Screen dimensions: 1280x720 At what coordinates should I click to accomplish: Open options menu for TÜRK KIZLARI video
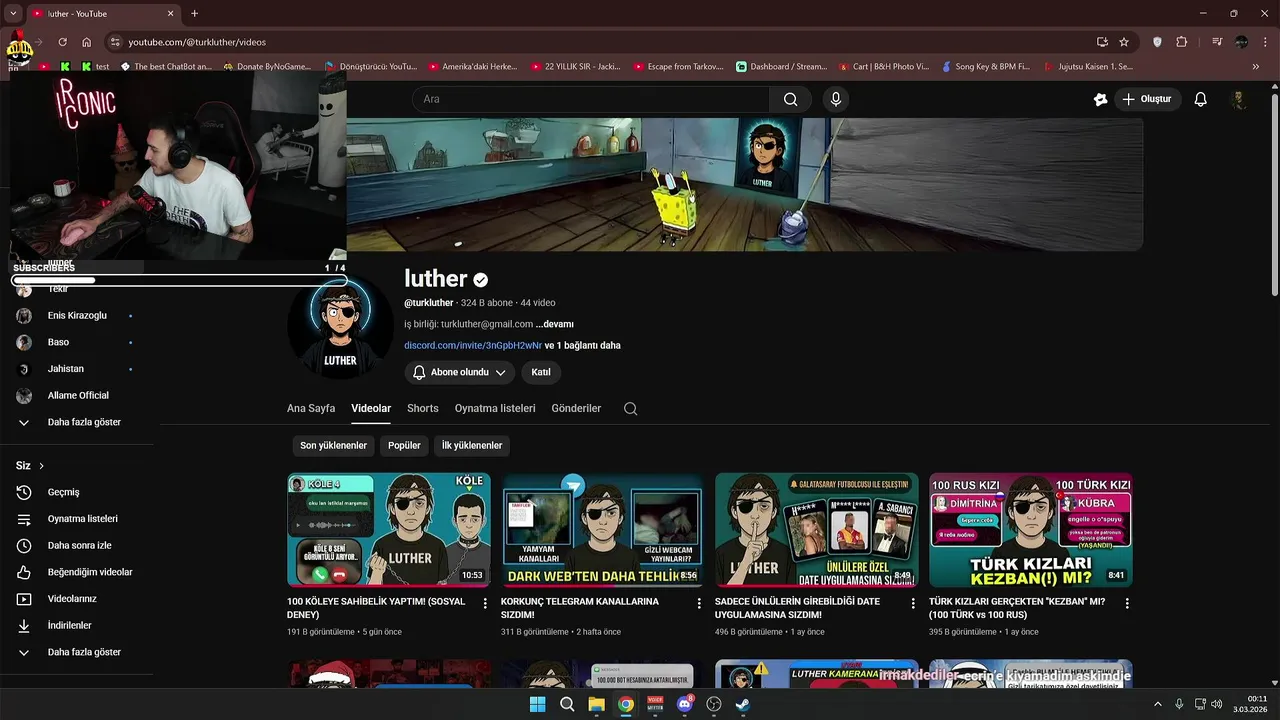tap(1127, 603)
